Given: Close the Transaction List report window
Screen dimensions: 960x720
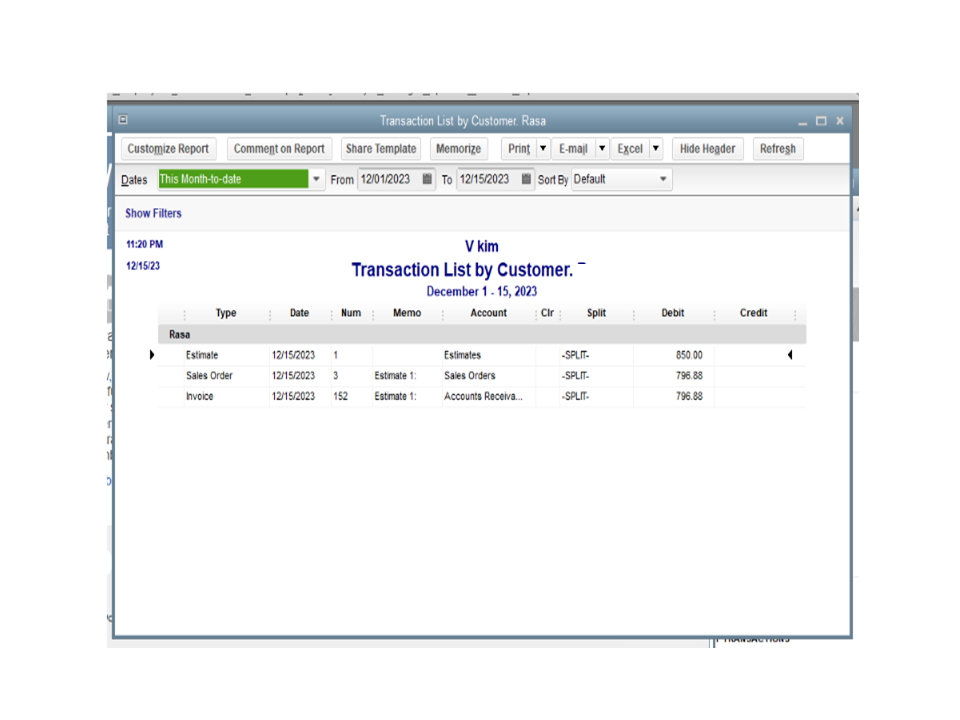Looking at the screenshot, I should (840, 121).
